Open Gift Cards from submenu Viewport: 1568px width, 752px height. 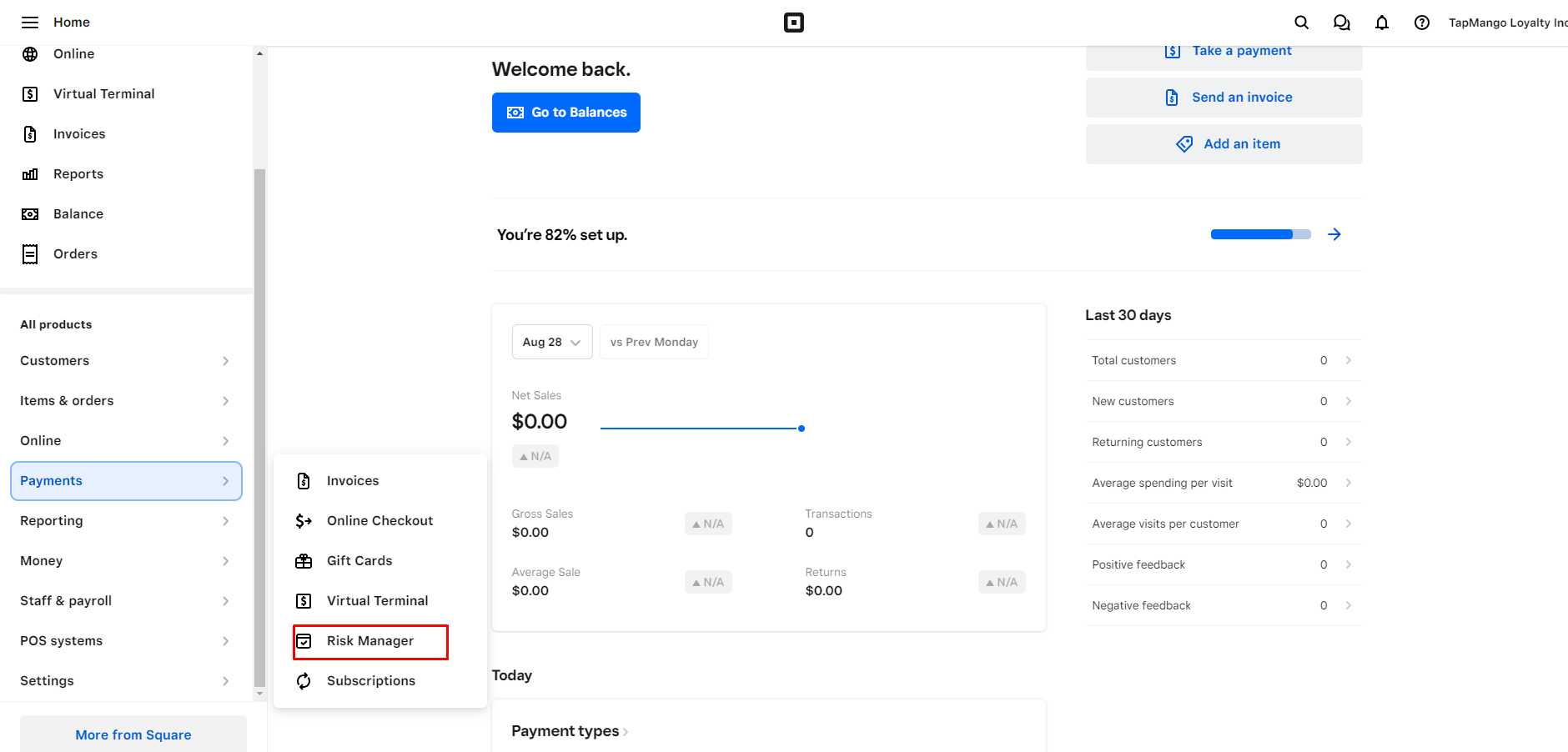(380, 561)
